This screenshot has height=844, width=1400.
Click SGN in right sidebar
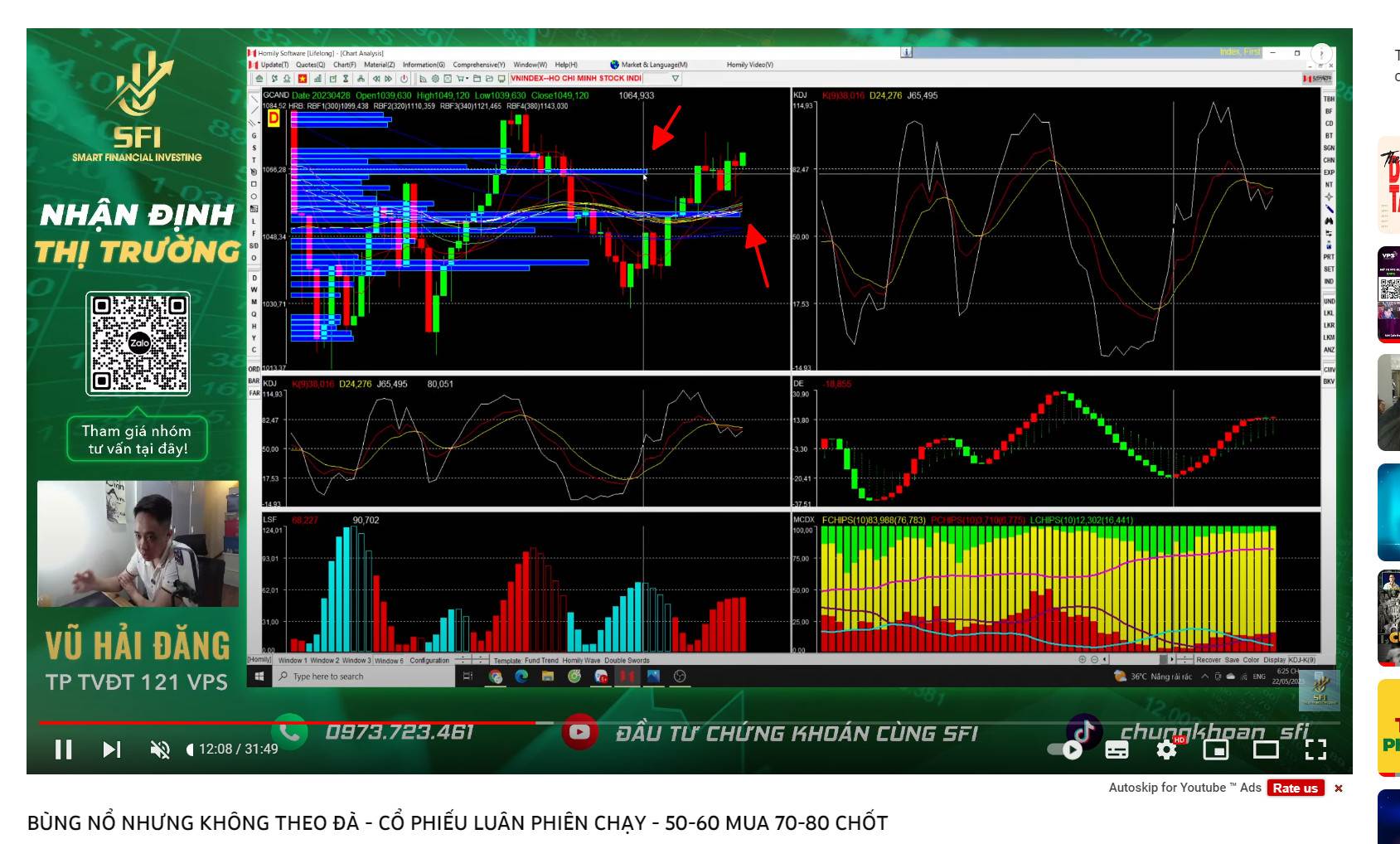(1329, 148)
